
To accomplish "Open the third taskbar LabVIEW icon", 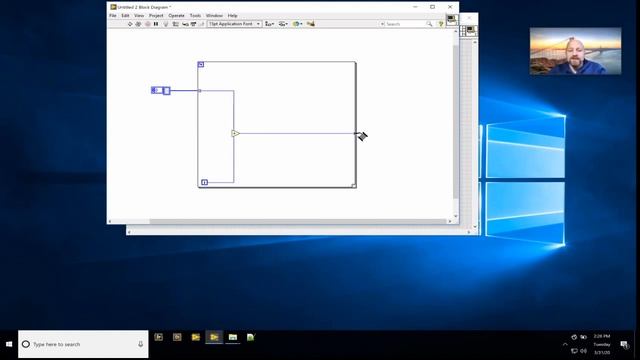I will click(196, 337).
